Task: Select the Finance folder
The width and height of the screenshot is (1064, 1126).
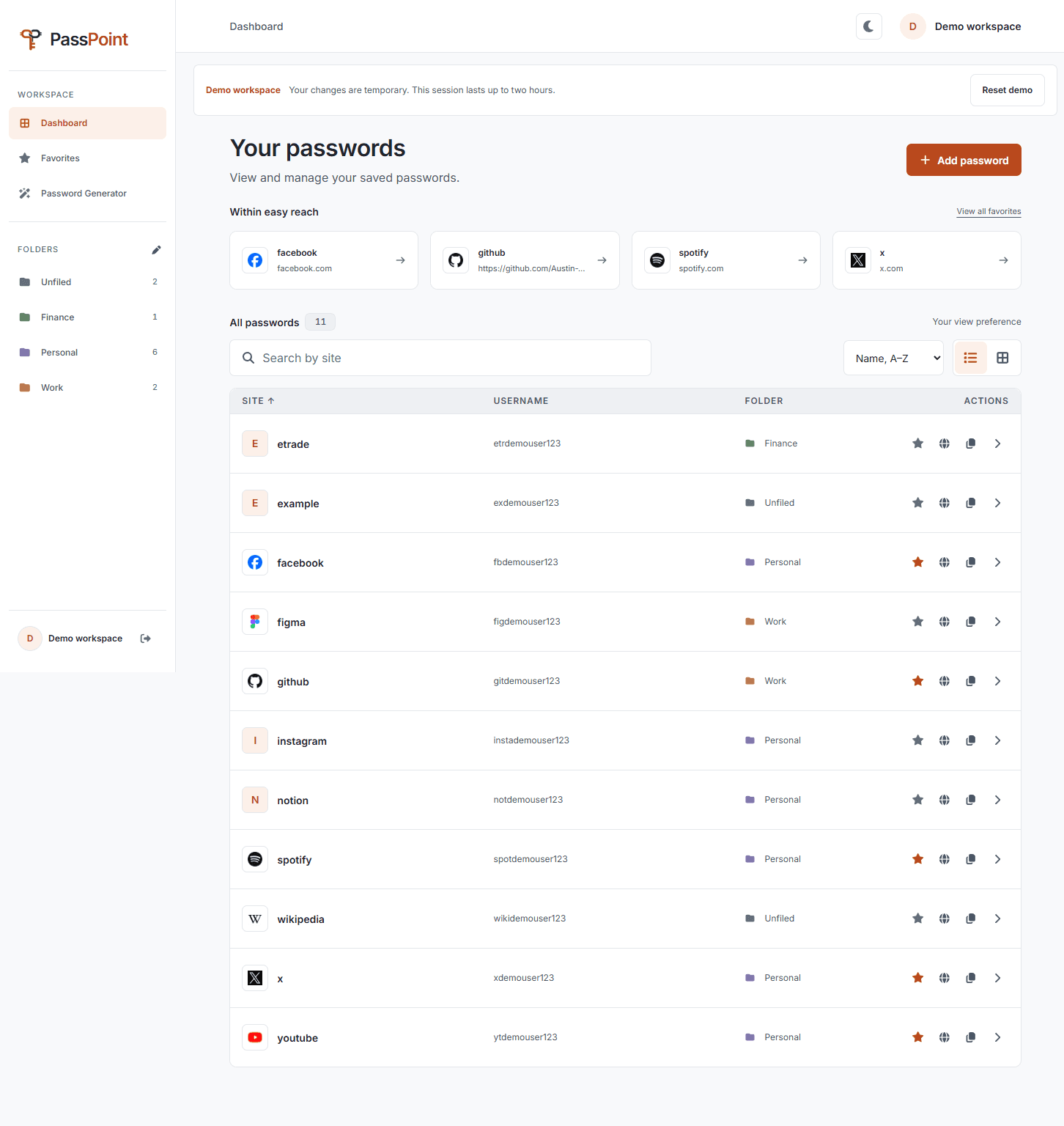Action: coord(87,317)
